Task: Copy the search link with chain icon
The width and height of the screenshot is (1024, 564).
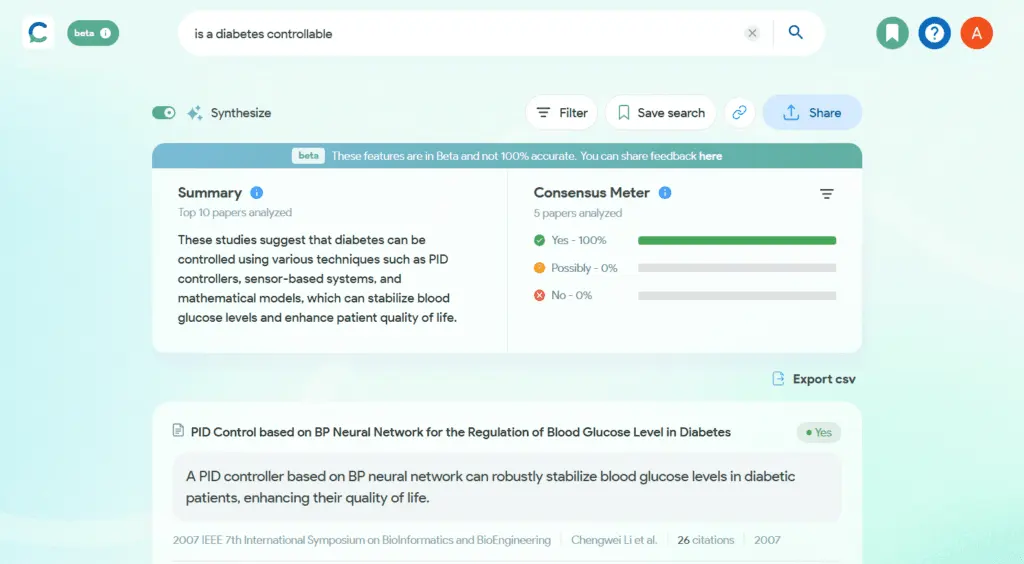Action: point(739,112)
